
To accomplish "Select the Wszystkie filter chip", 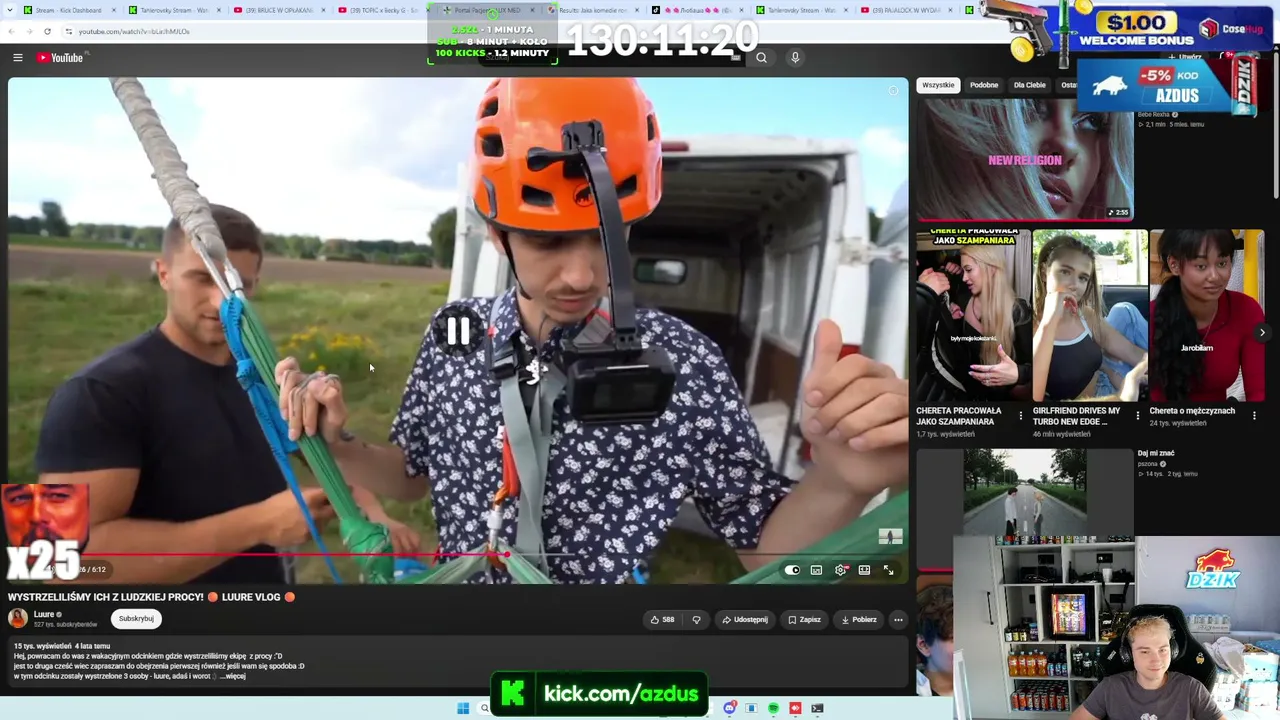I will [938, 85].
